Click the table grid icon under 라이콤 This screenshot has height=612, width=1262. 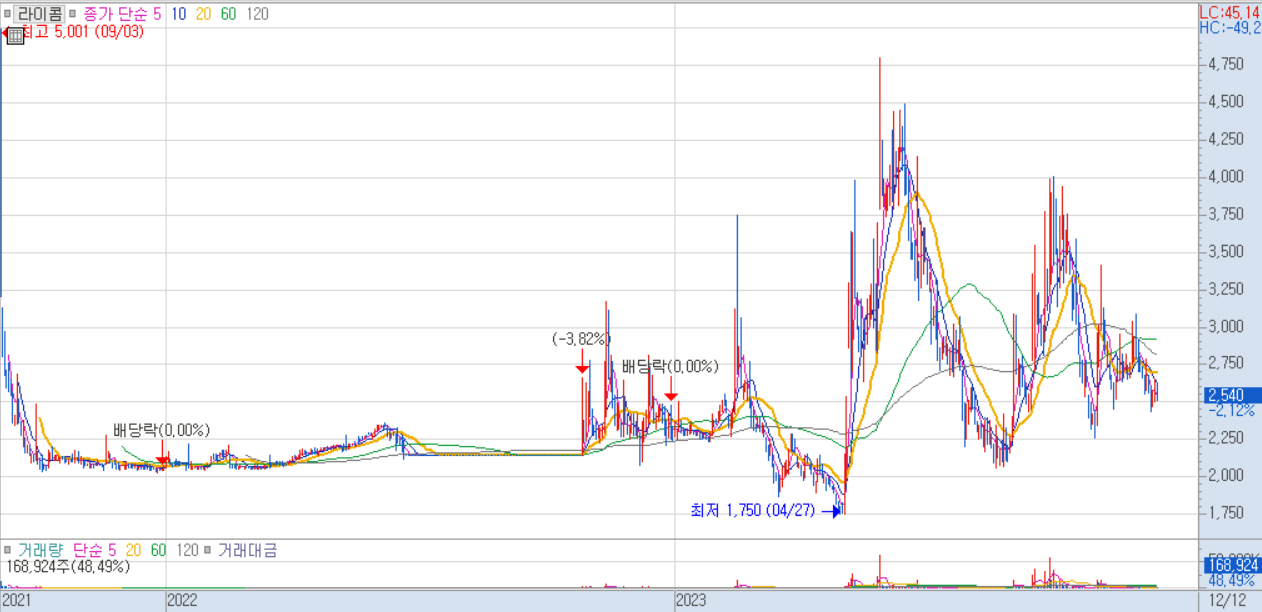tap(15, 35)
